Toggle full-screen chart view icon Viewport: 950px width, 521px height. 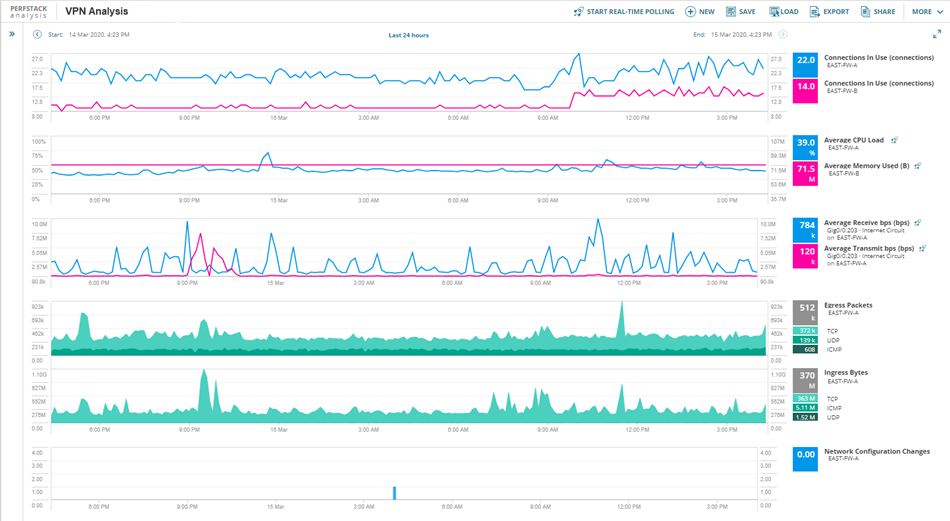coord(937,35)
